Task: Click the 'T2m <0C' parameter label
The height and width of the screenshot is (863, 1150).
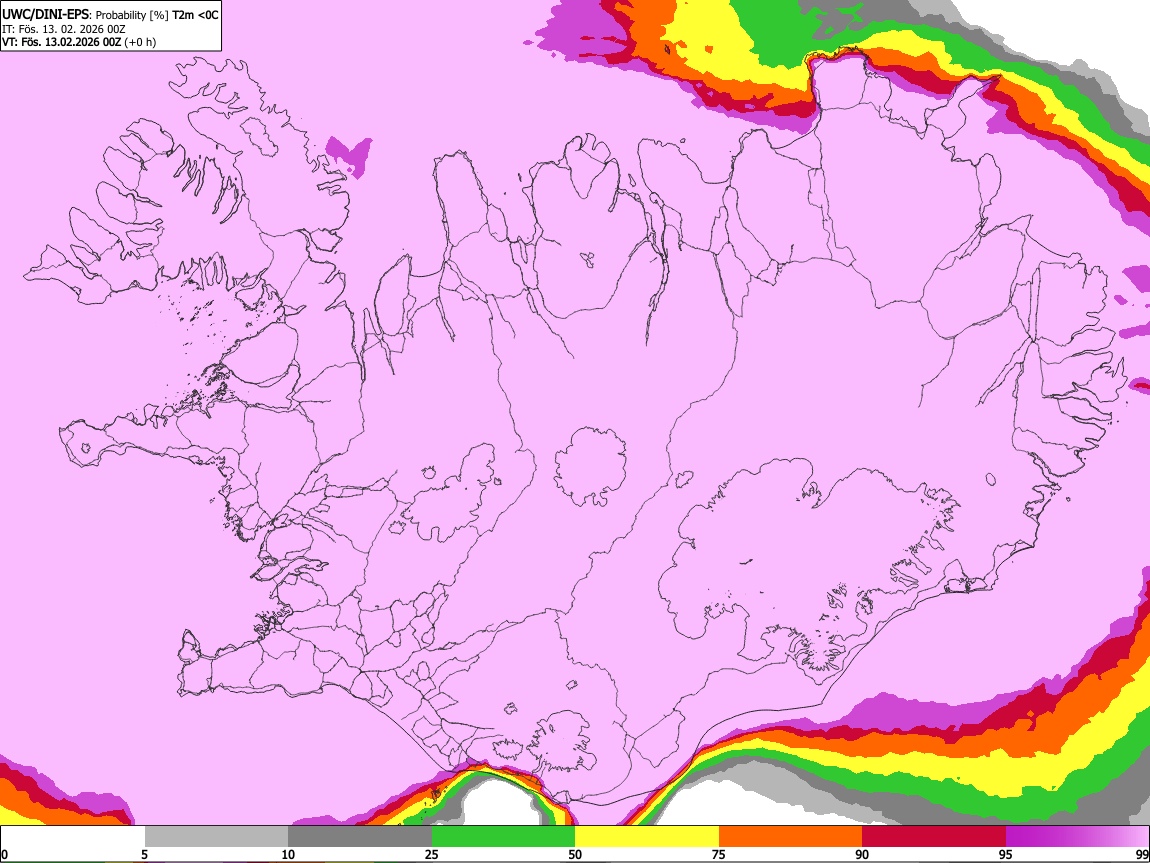Action: point(195,15)
